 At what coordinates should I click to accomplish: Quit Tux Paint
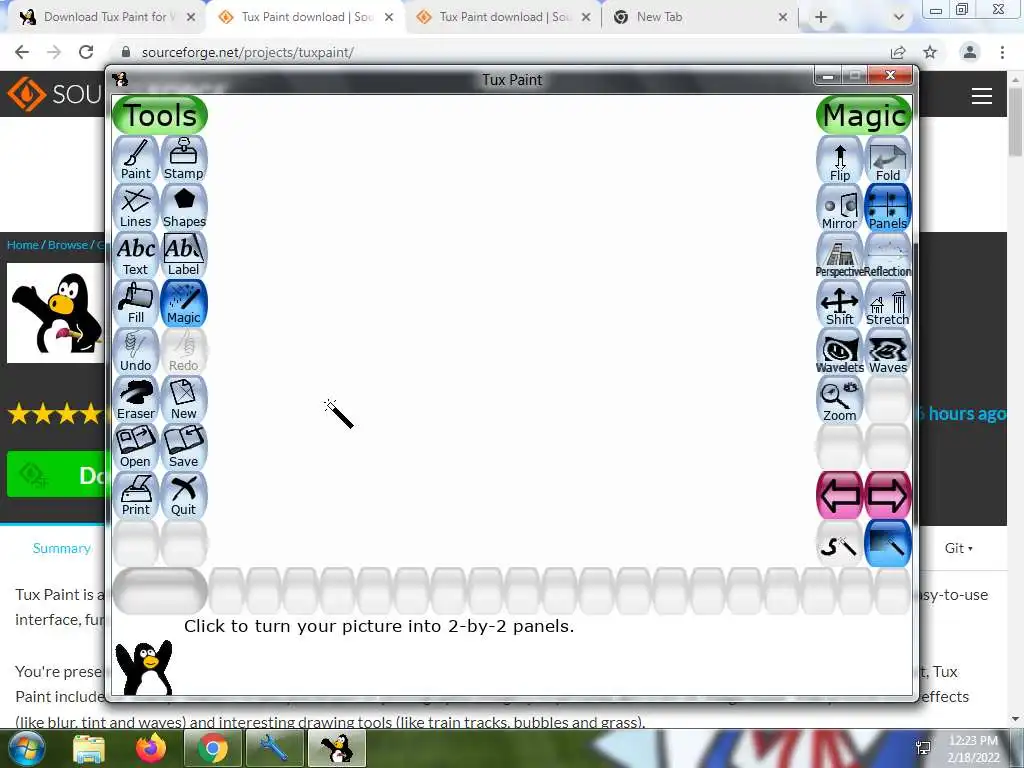184,495
